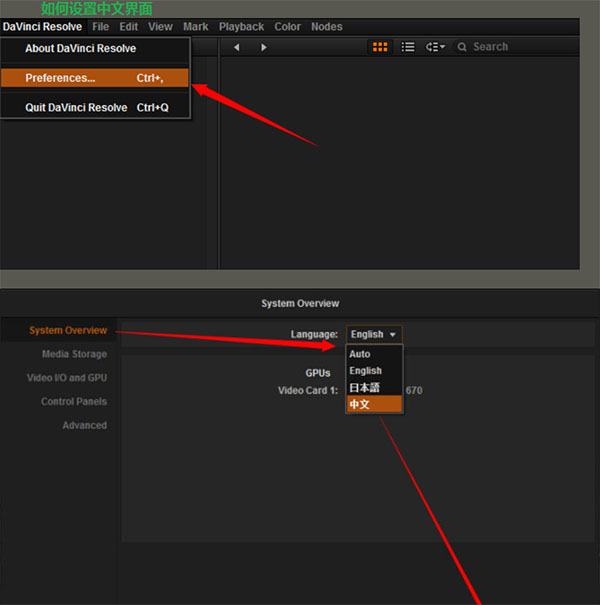Viewport: 600px width, 605px height.
Task: Open the Advanced settings section
Action: point(84,425)
